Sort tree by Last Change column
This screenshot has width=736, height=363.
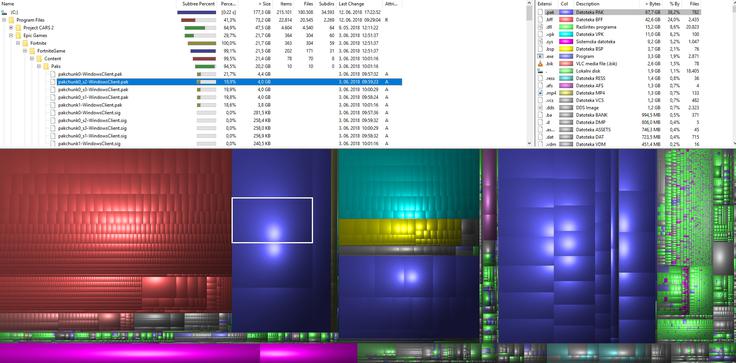[351, 4]
